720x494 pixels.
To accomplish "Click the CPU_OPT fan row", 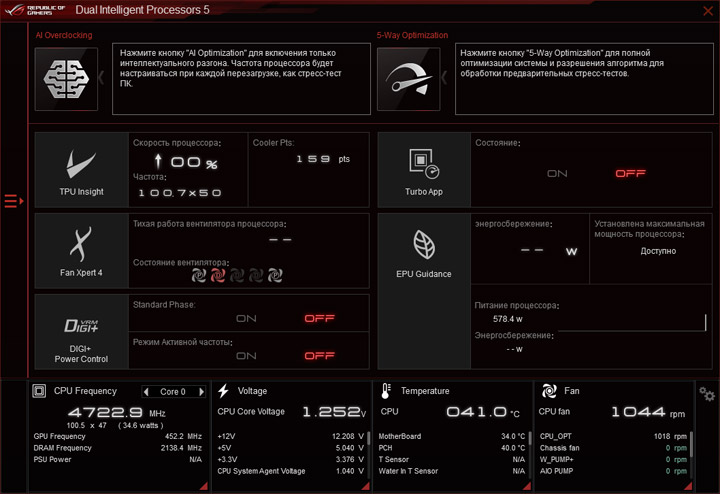I will pyautogui.click(x=613, y=437).
